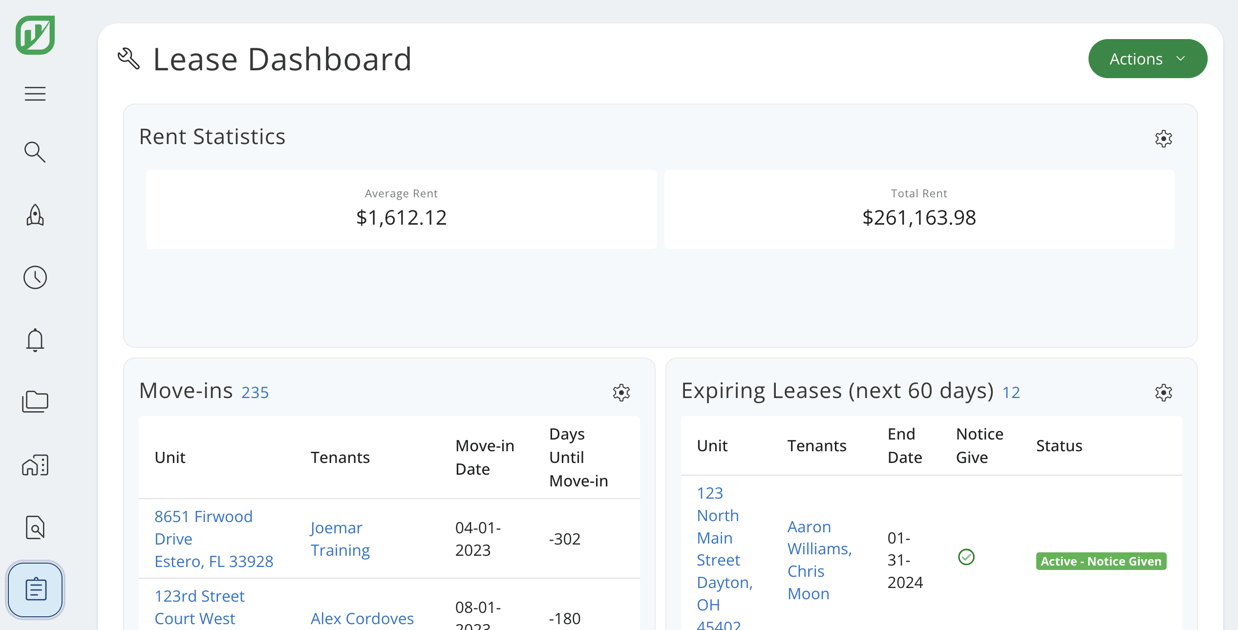Open the Rent Statistics settings gear
The height and width of the screenshot is (630, 1238).
(1163, 138)
